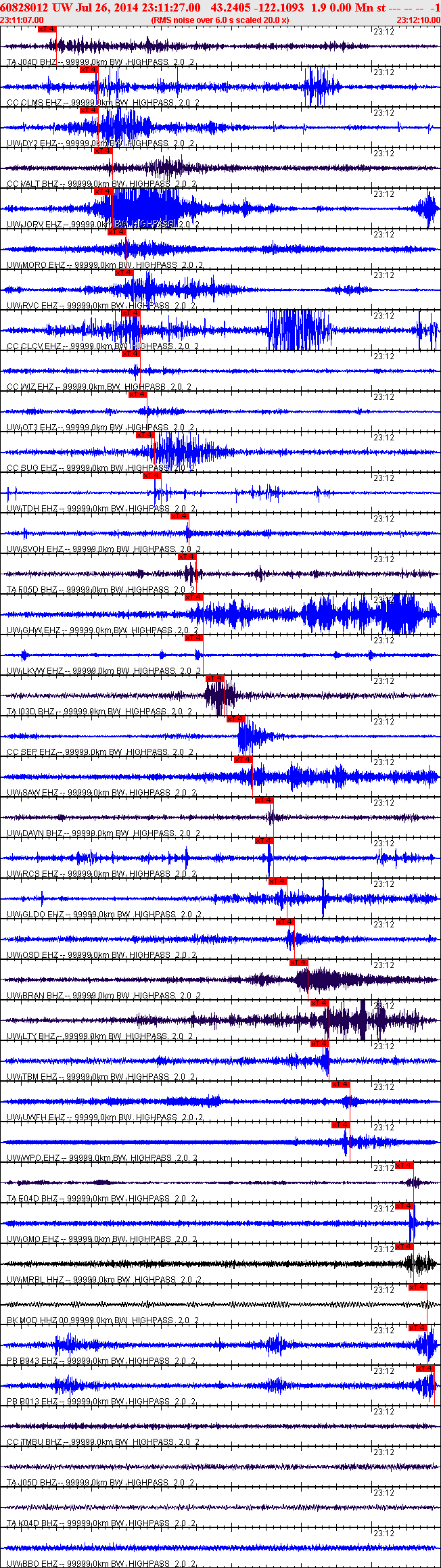Select the UW GHW EHZ station label

pyautogui.click(x=33, y=630)
